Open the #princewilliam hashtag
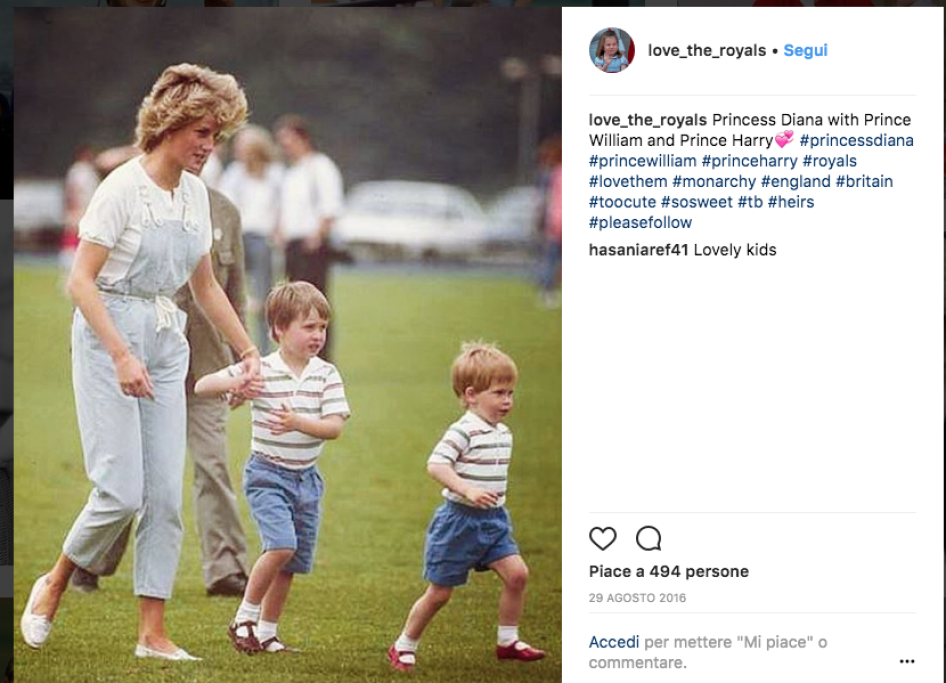Image resolution: width=946 pixels, height=683 pixels. (643, 161)
